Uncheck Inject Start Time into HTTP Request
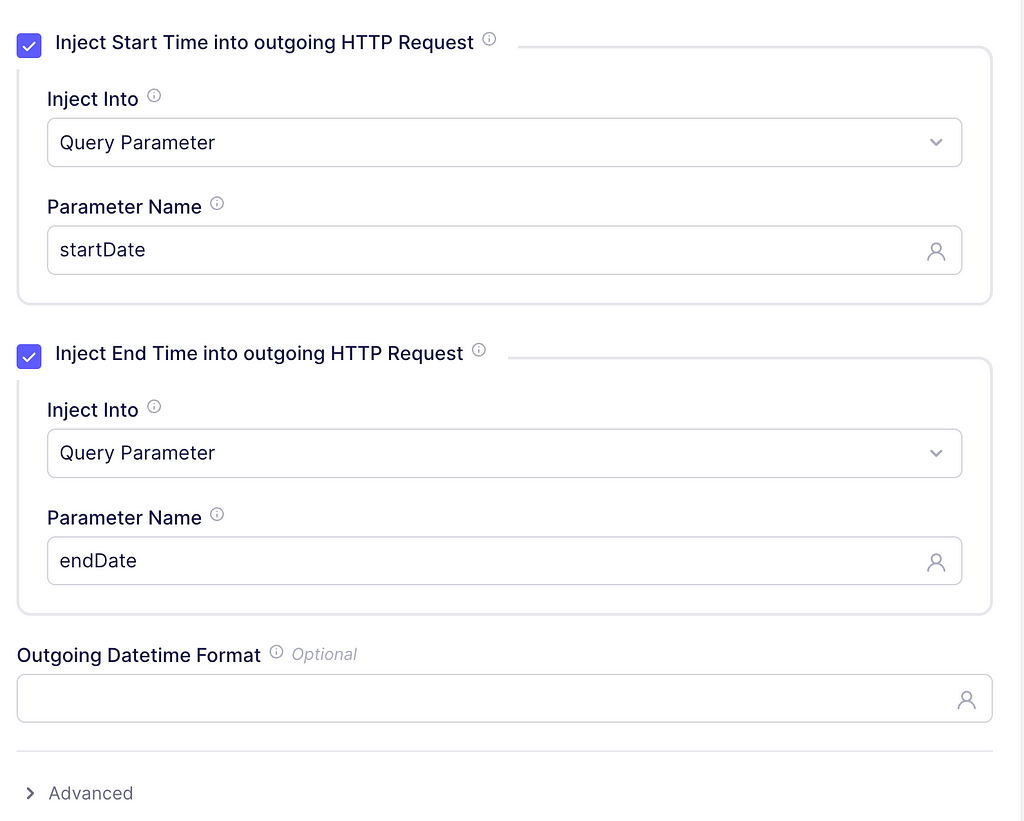Image resolution: width=1024 pixels, height=821 pixels. (x=29, y=46)
